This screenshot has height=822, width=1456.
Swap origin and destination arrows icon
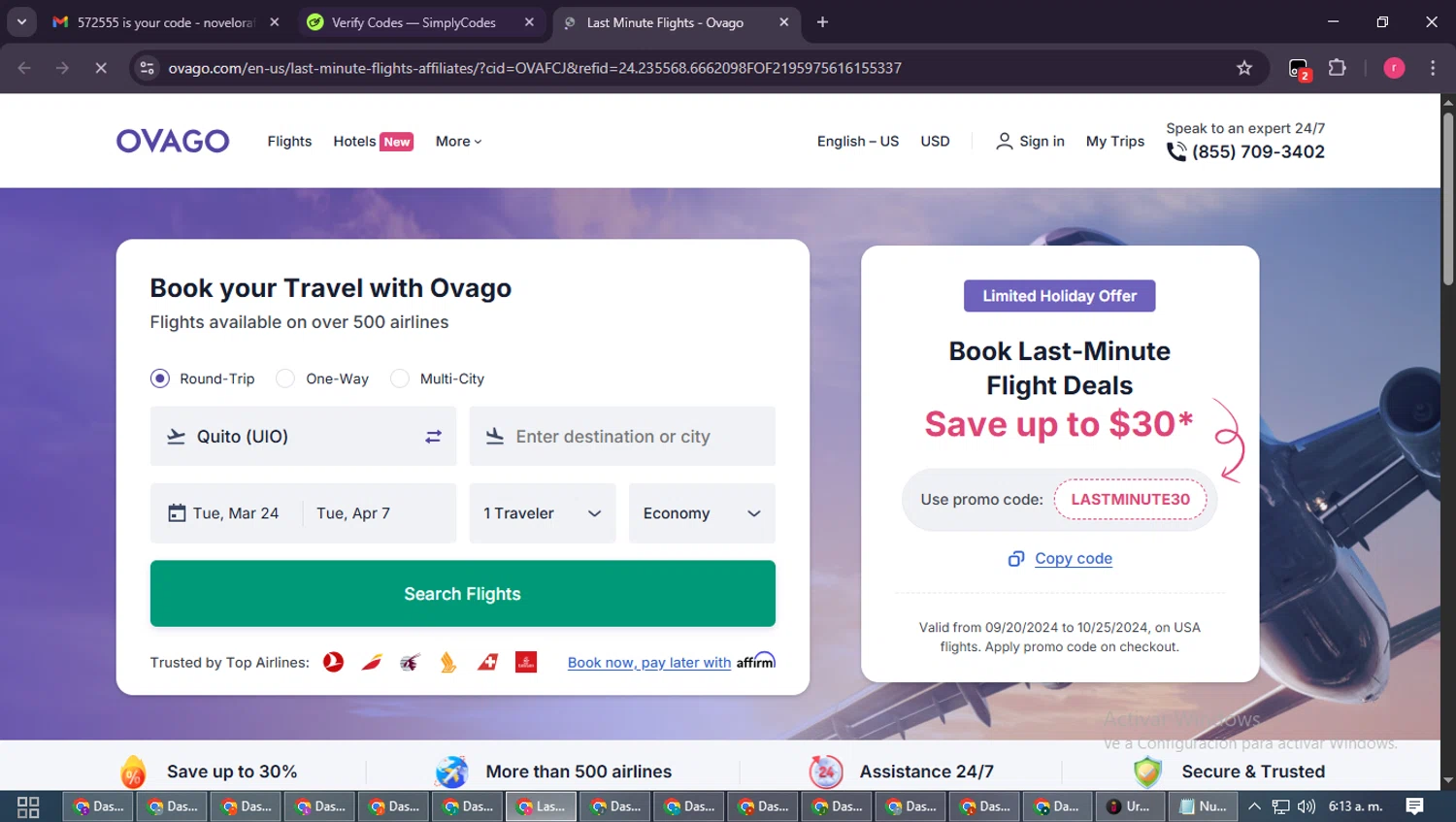coord(433,437)
